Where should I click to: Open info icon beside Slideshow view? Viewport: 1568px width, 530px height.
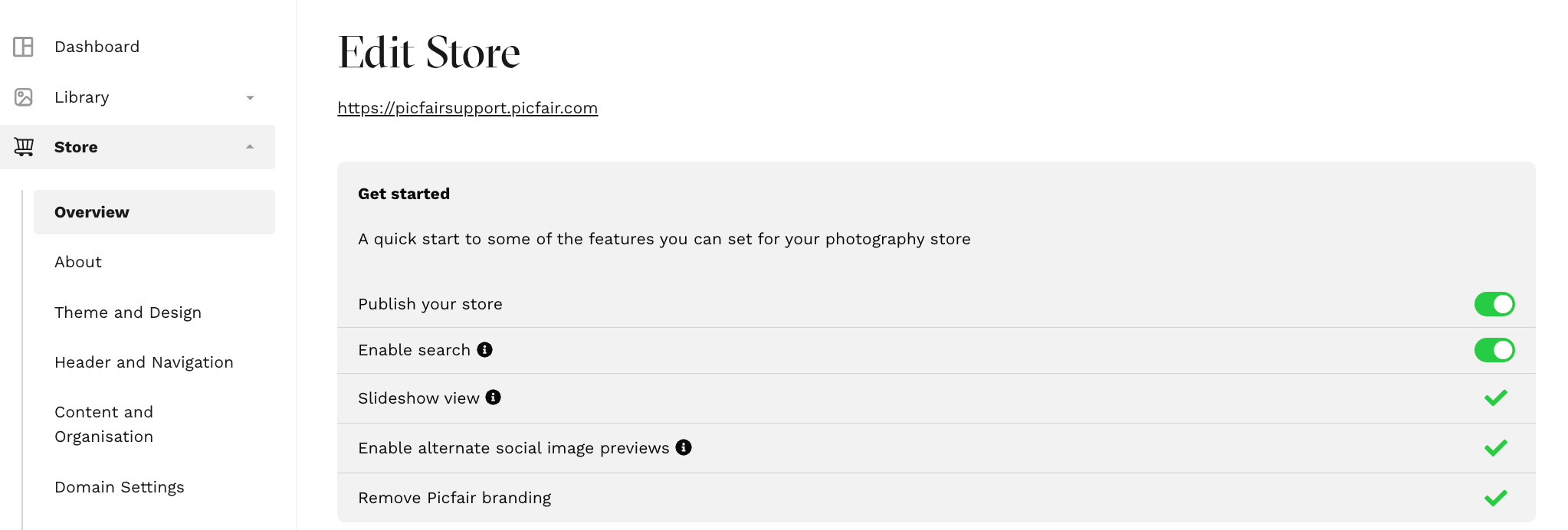(x=494, y=397)
